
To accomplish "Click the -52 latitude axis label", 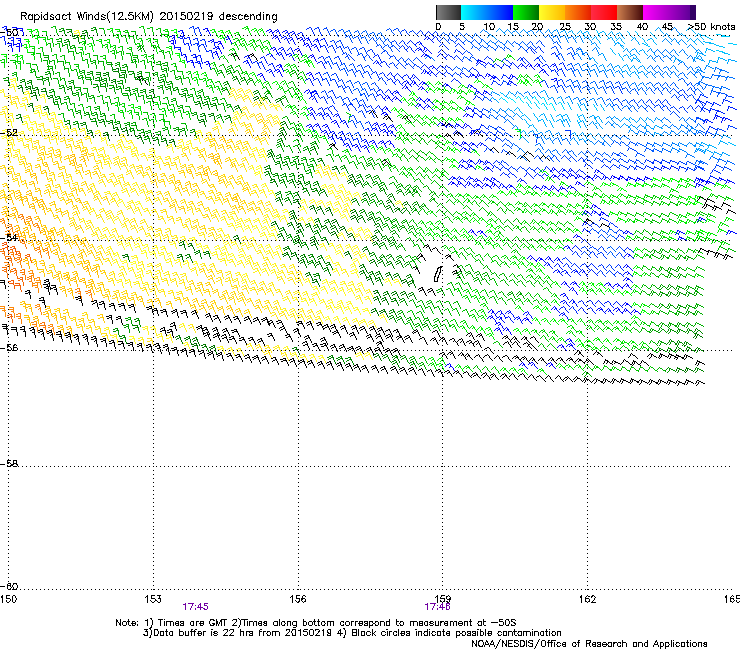I will coord(9,133).
